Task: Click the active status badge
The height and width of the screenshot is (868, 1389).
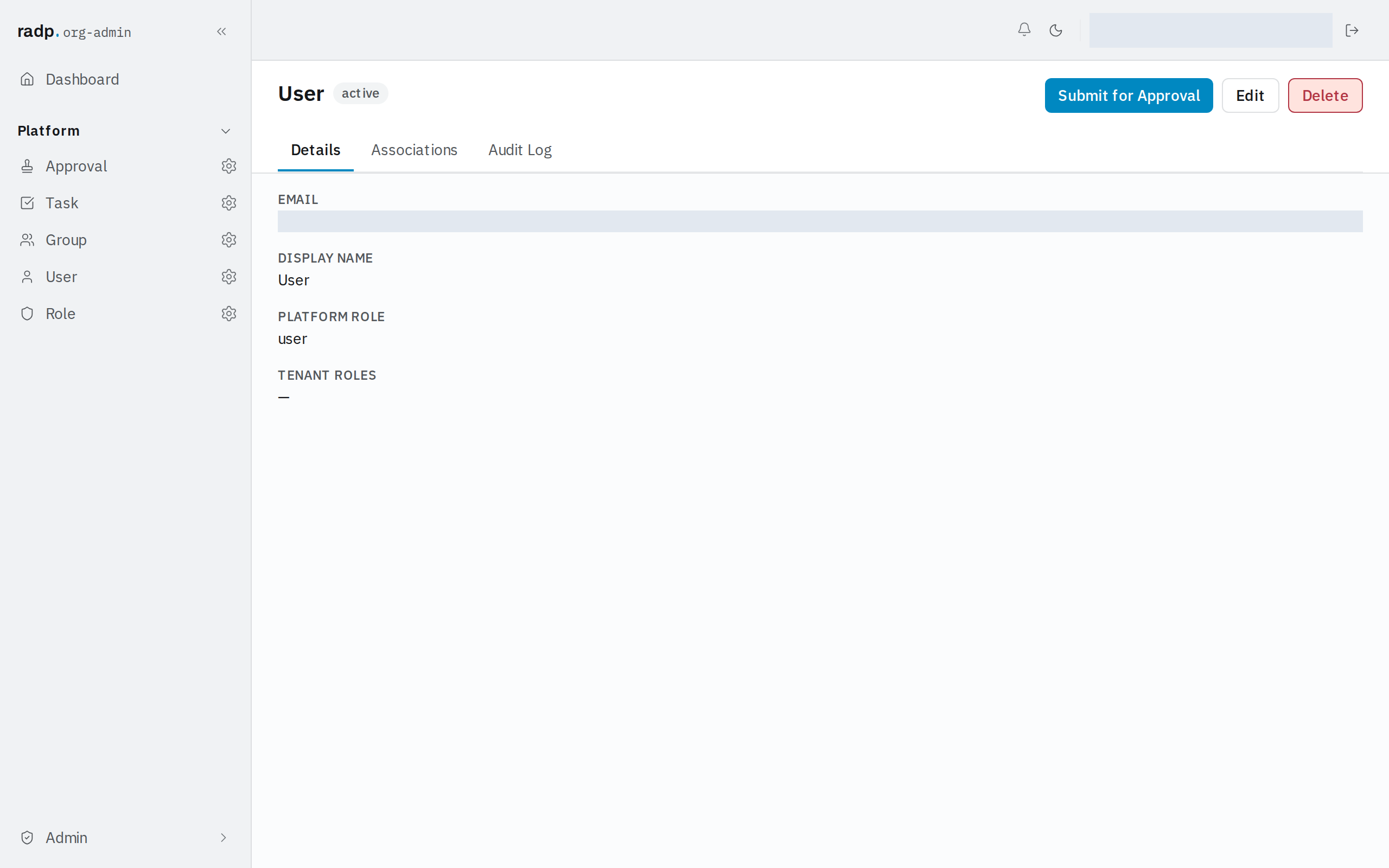Action: (x=360, y=93)
